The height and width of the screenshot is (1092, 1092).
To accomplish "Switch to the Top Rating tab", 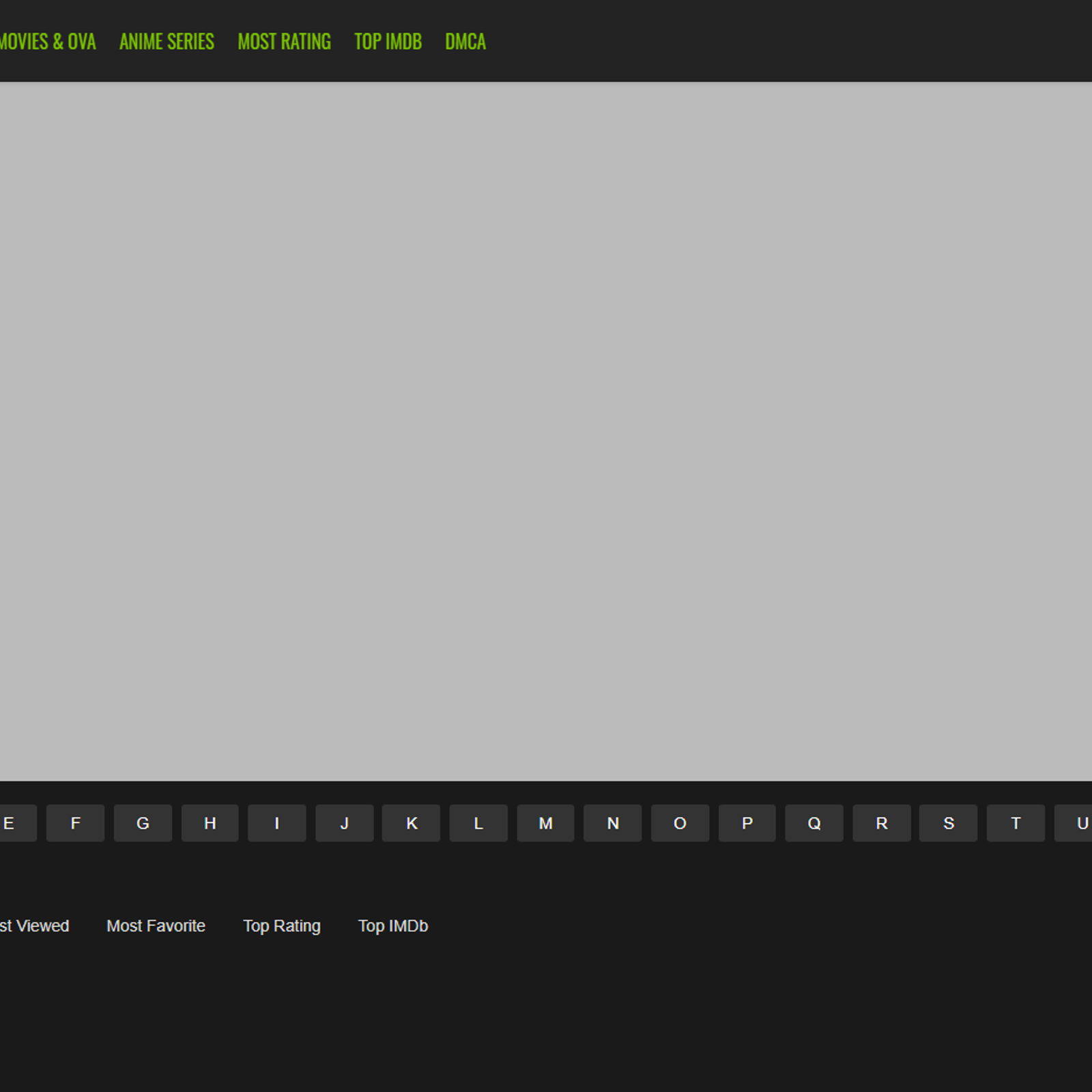I will [282, 926].
